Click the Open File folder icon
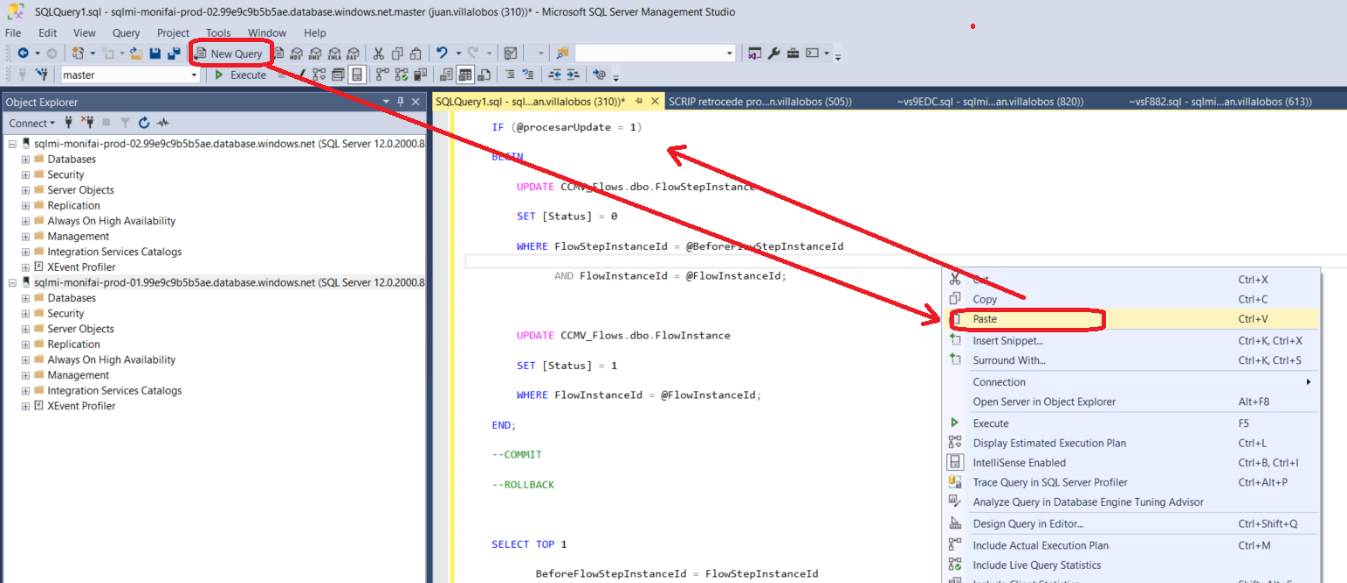 coord(136,54)
